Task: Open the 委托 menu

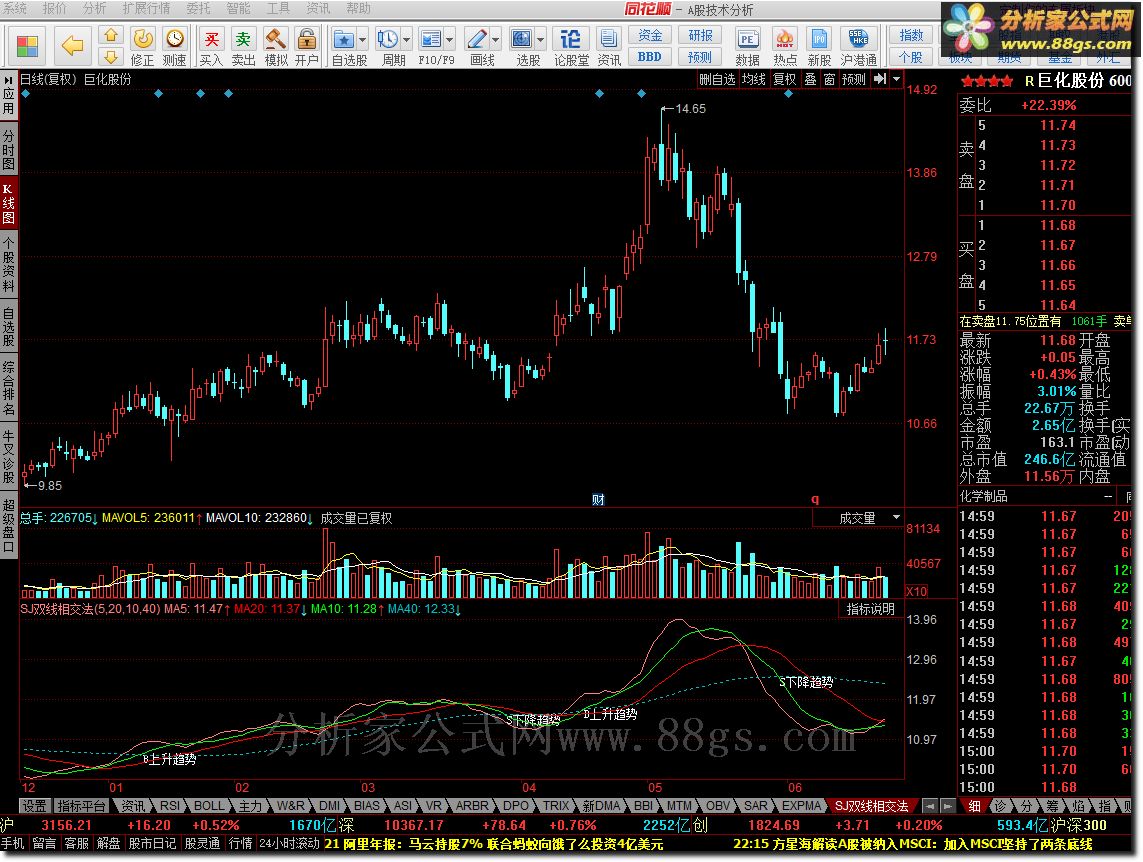Action: 198,8
